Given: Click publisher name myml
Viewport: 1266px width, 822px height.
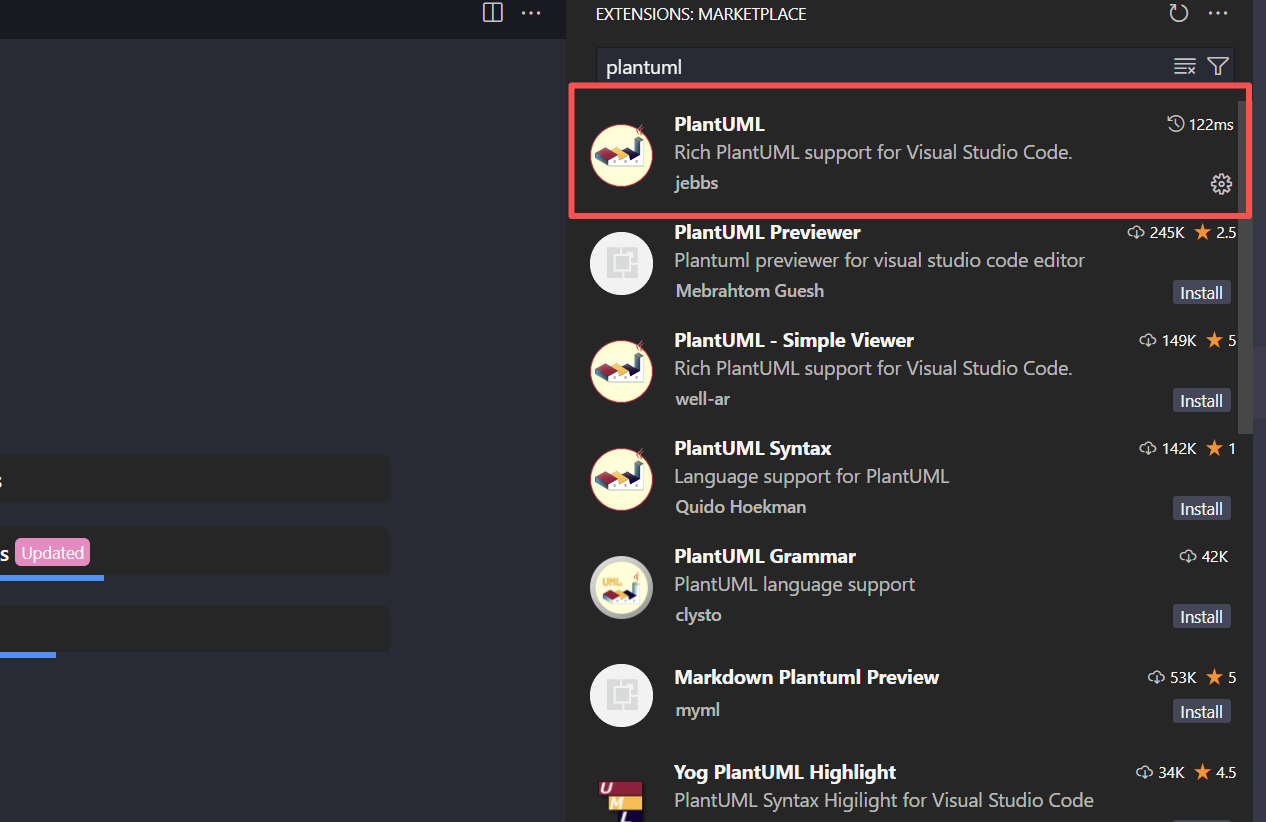Looking at the screenshot, I should click(x=697, y=710).
